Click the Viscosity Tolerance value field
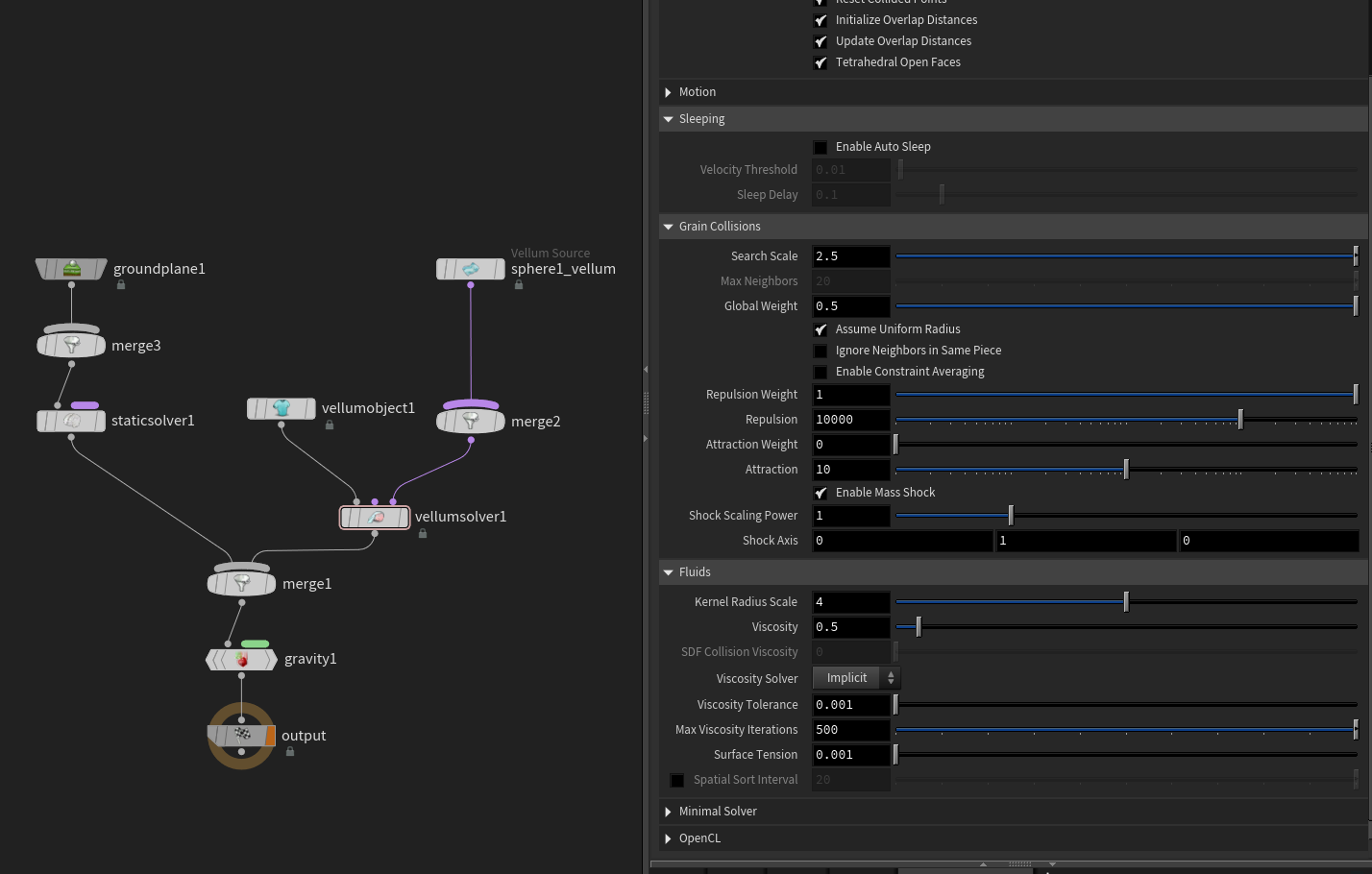1372x874 pixels. tap(851, 705)
